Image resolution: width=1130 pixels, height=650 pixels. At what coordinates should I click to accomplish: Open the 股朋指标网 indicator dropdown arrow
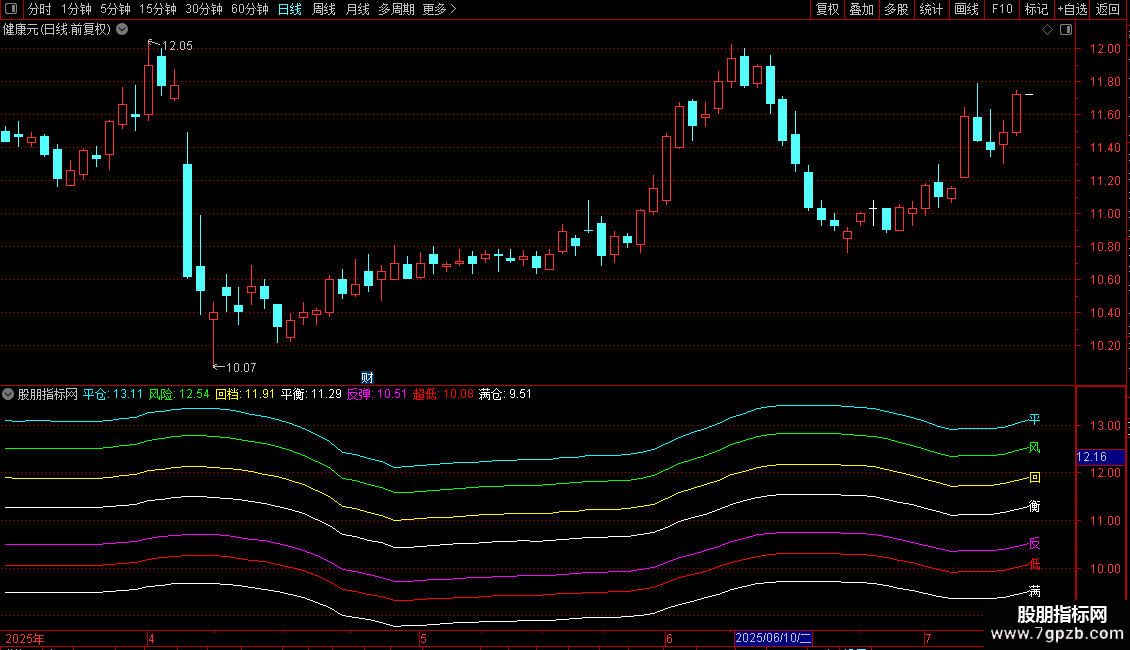(x=8, y=394)
